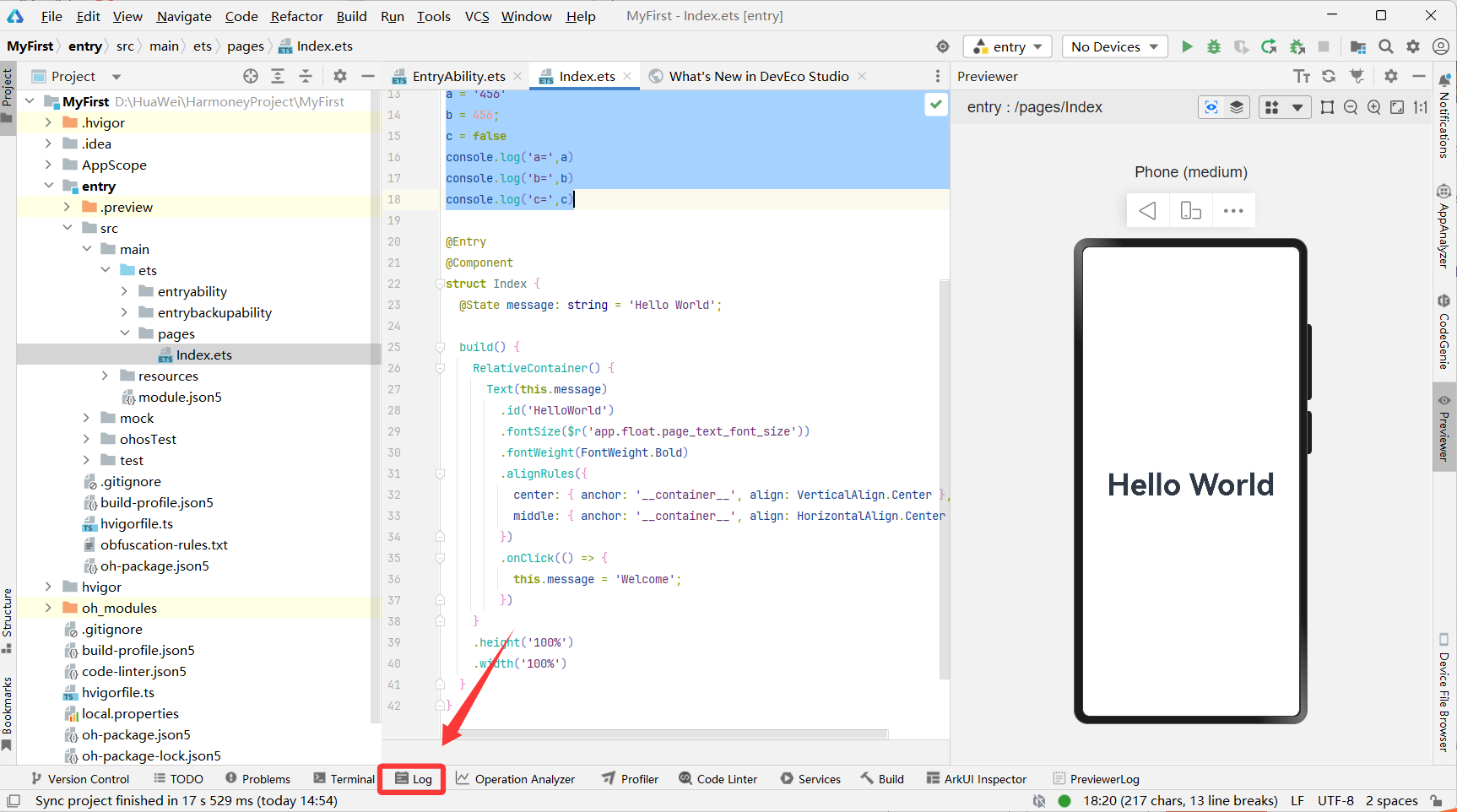Toggle AppAnalyzer side panel
Image resolution: width=1457 pixels, height=812 pixels.
tap(1444, 226)
